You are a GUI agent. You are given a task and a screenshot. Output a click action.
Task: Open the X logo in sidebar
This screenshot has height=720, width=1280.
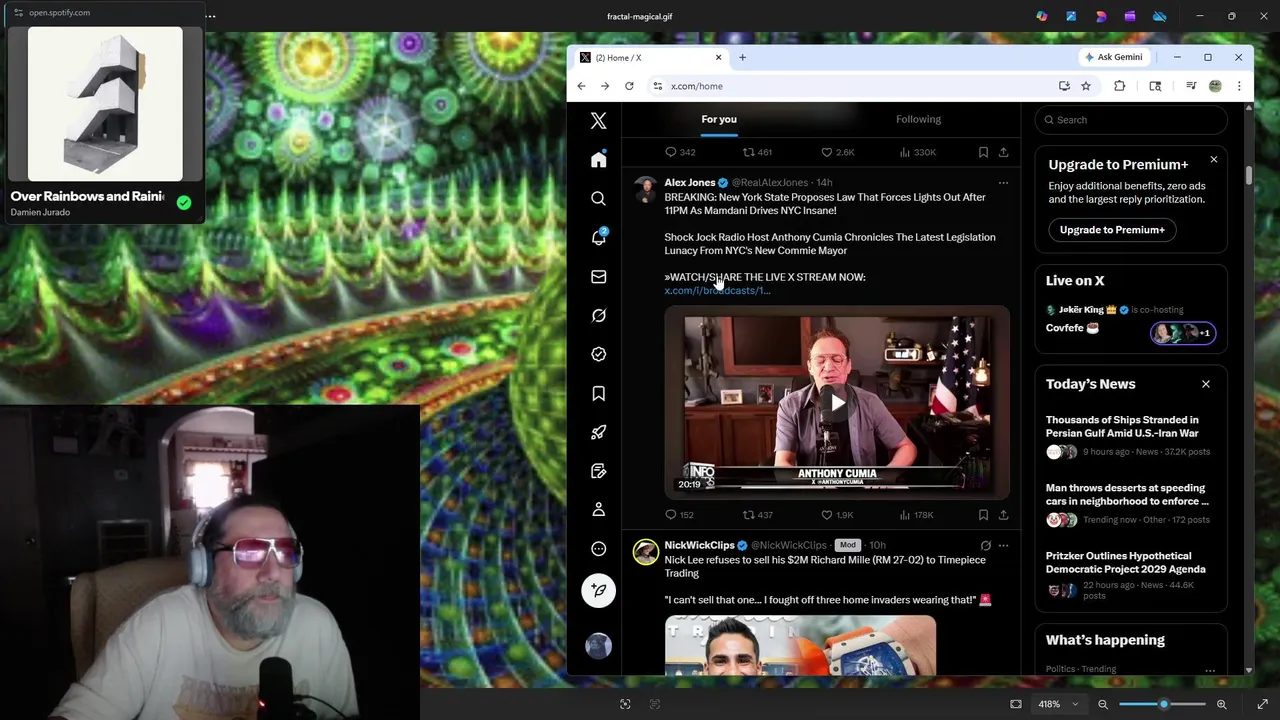point(598,121)
